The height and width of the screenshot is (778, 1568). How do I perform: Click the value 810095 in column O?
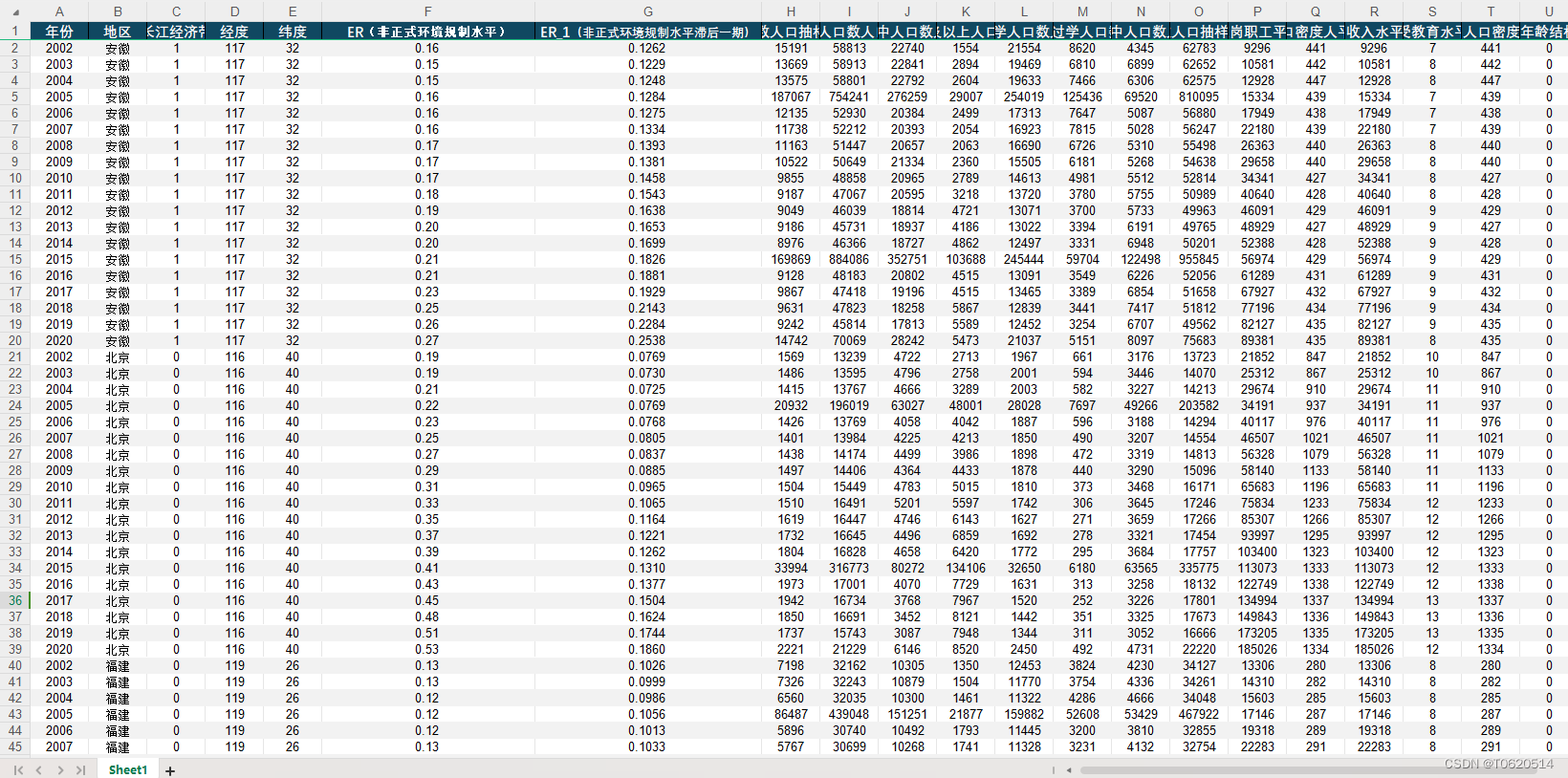(1199, 97)
